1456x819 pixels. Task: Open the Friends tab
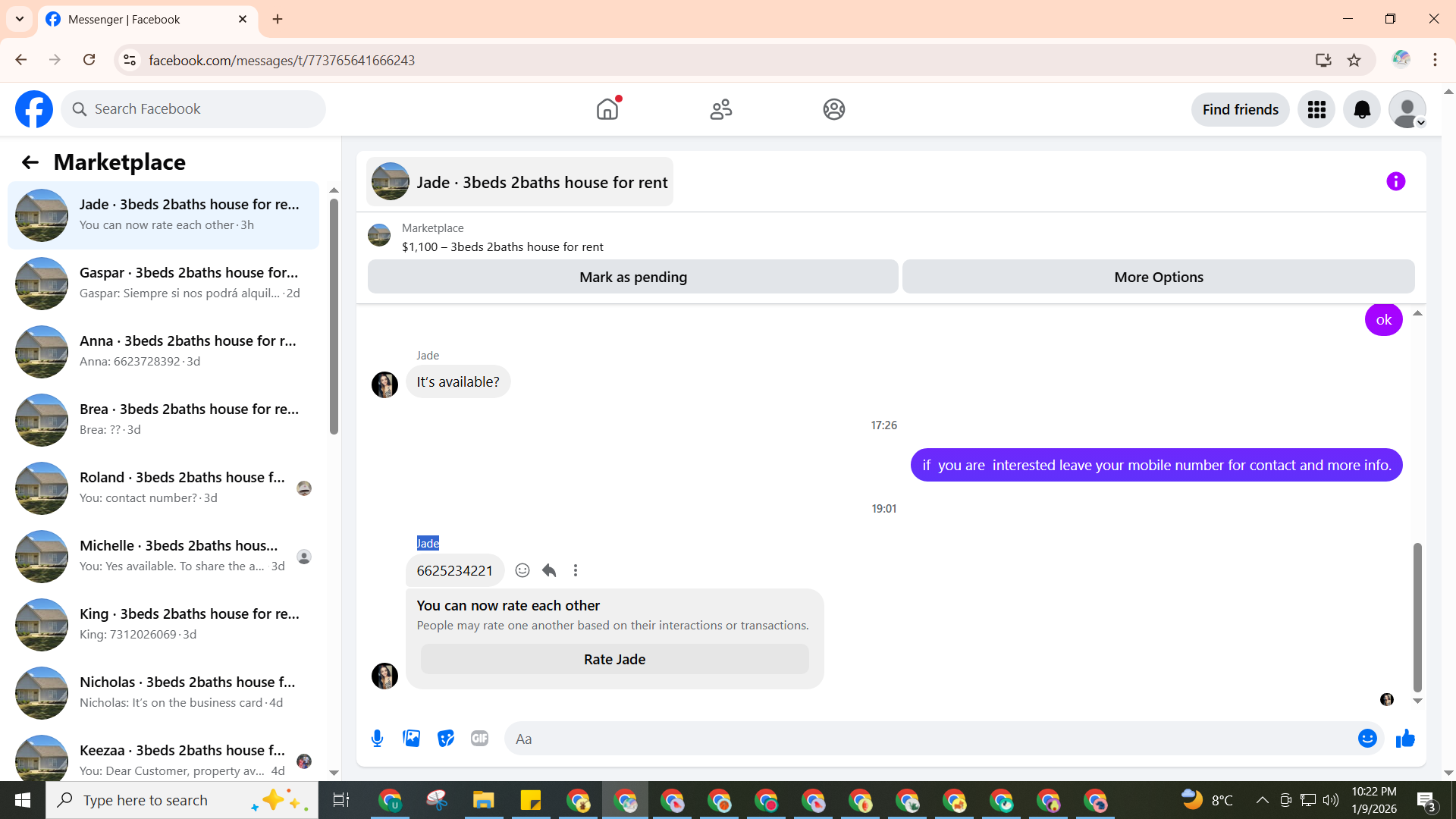tap(720, 110)
